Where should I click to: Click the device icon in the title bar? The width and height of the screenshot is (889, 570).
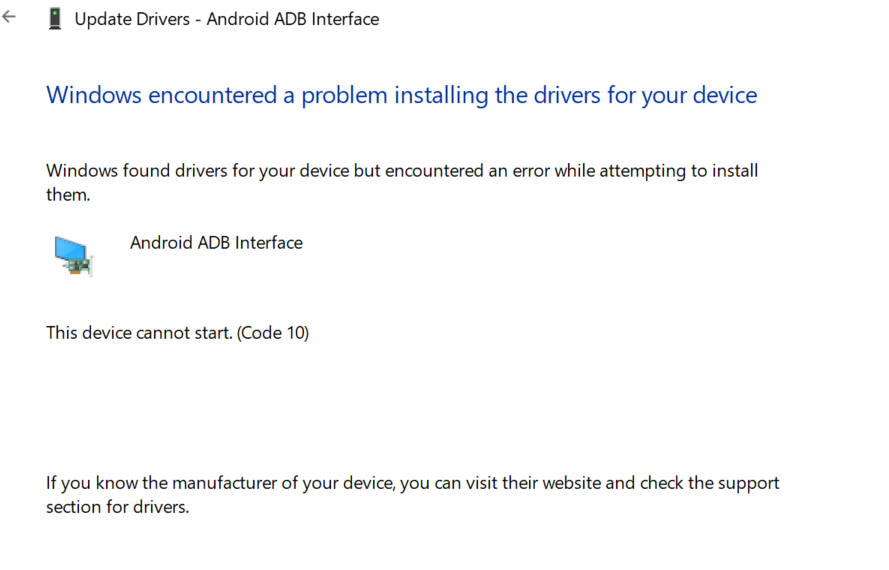pos(55,19)
